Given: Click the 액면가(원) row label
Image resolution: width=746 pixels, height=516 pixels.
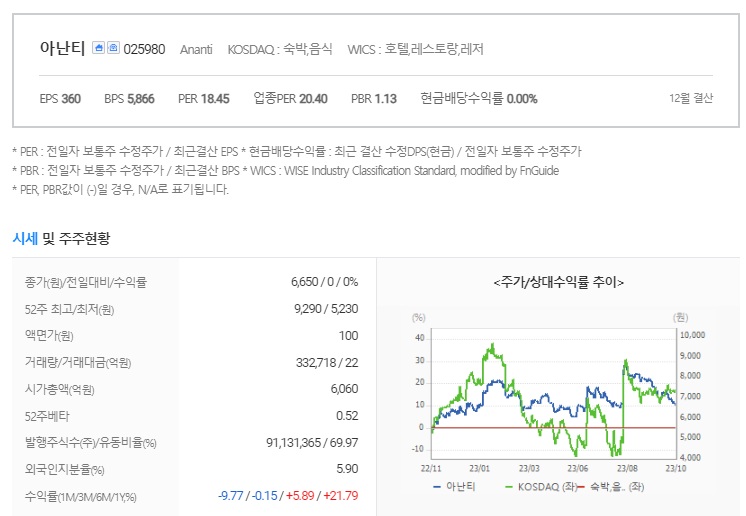Looking at the screenshot, I should [49, 336].
